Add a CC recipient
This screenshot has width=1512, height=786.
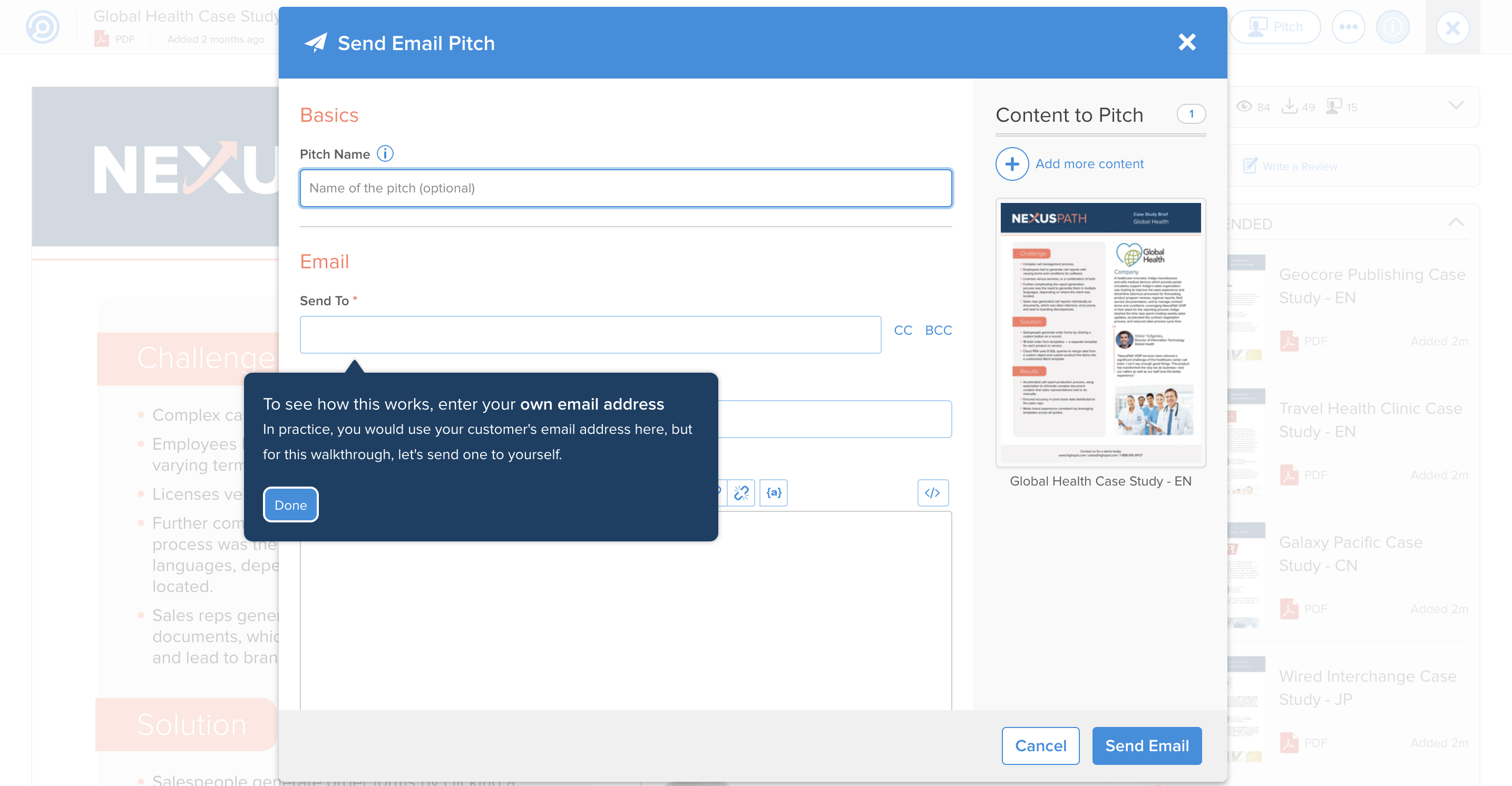tap(903, 331)
